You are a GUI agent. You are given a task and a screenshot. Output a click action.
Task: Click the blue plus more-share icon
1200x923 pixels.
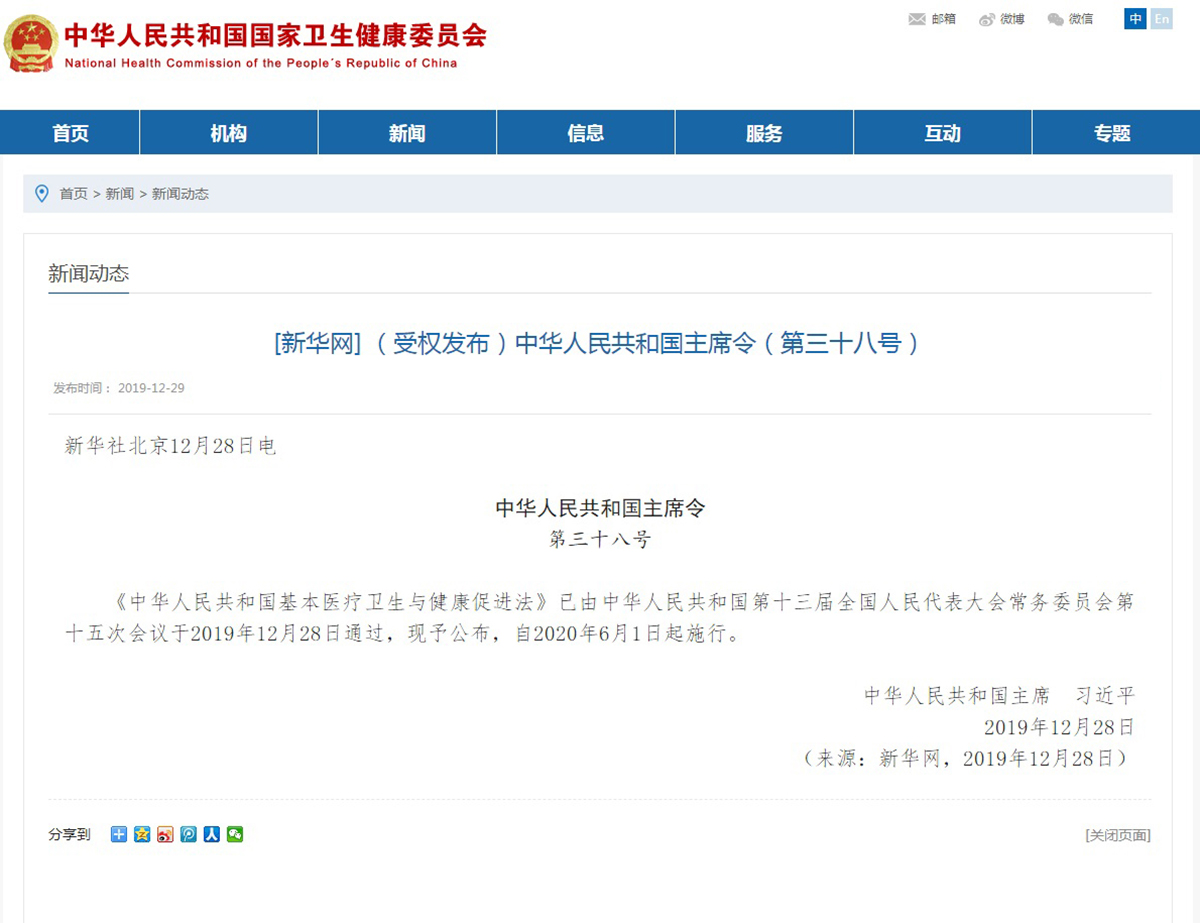pyautogui.click(x=119, y=834)
